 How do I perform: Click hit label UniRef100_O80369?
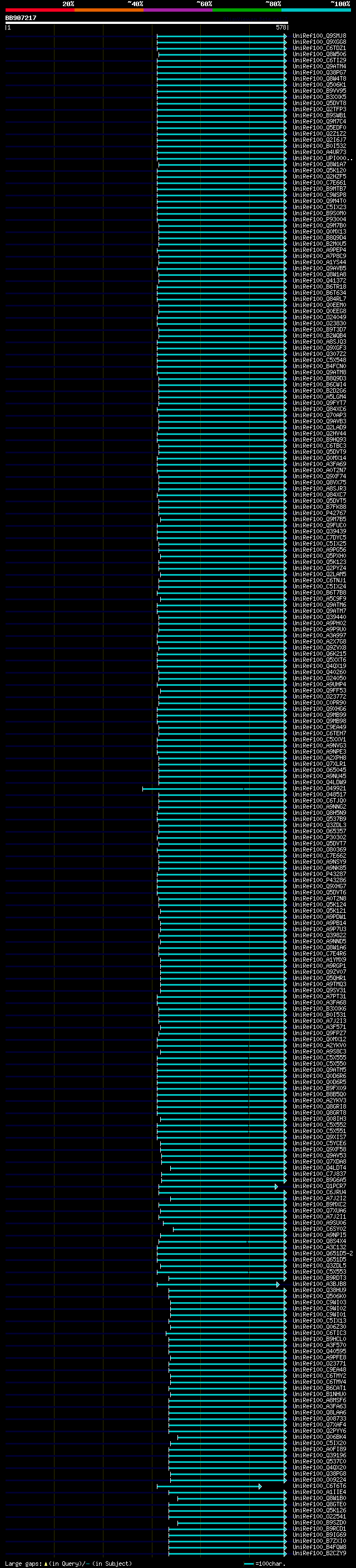point(319,850)
